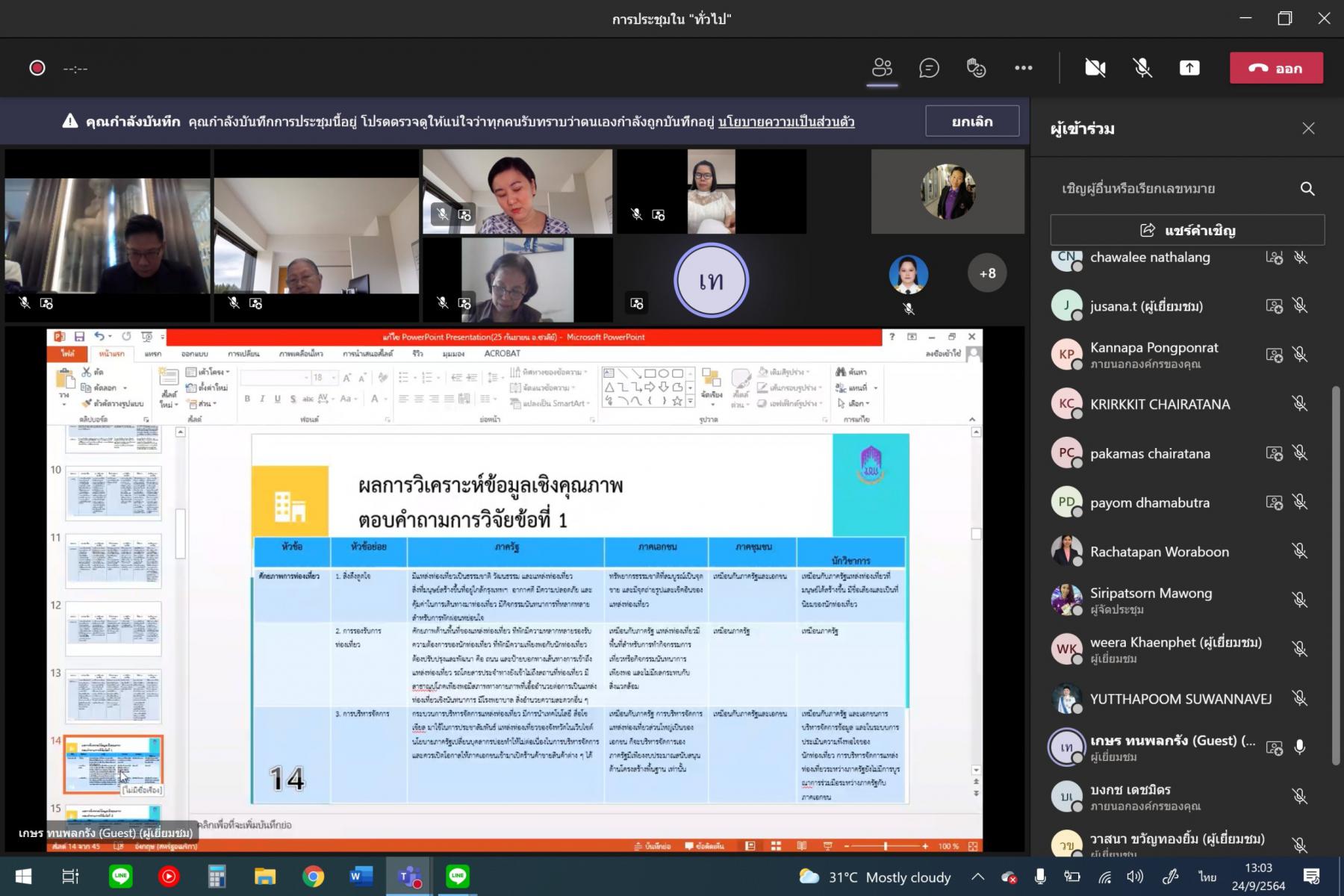Open raise hand reactions icon
The height and width of the screenshot is (896, 1344).
pyautogui.click(x=976, y=68)
